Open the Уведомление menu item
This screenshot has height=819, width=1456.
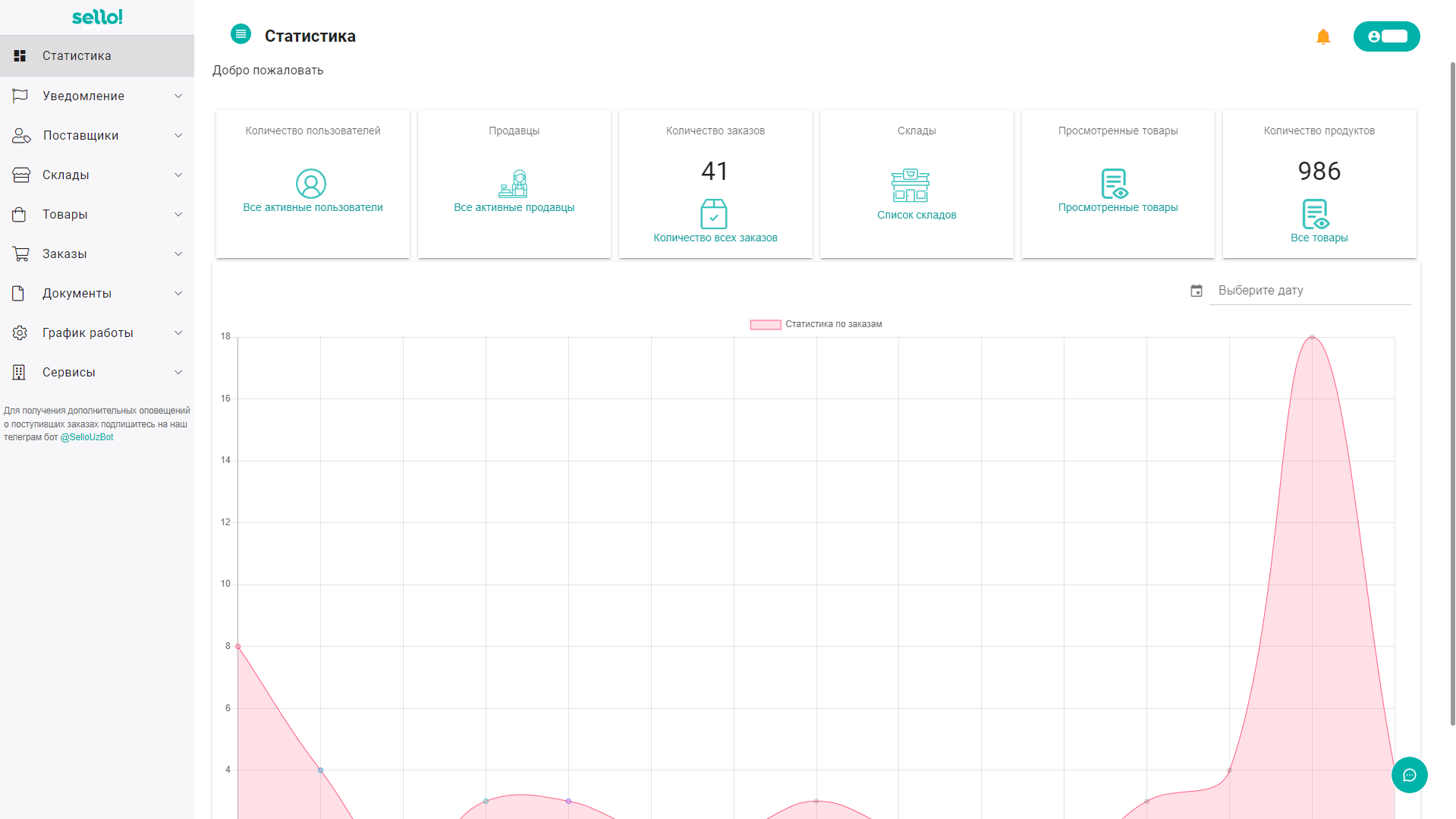pyautogui.click(x=97, y=96)
